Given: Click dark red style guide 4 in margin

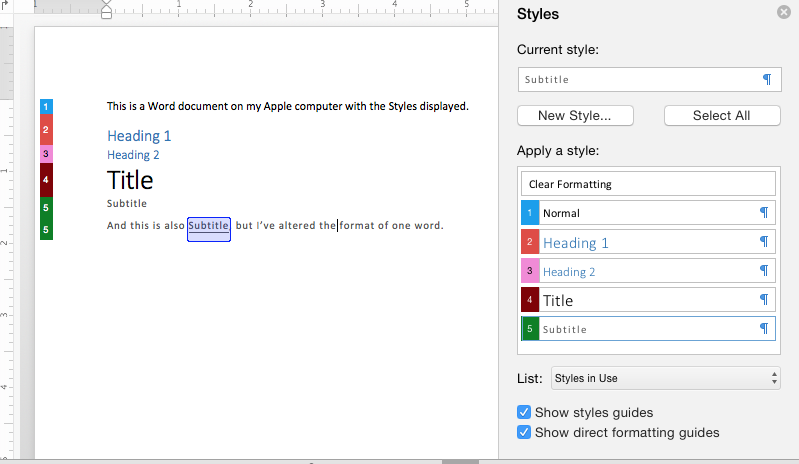Looking at the screenshot, I should coord(46,180).
